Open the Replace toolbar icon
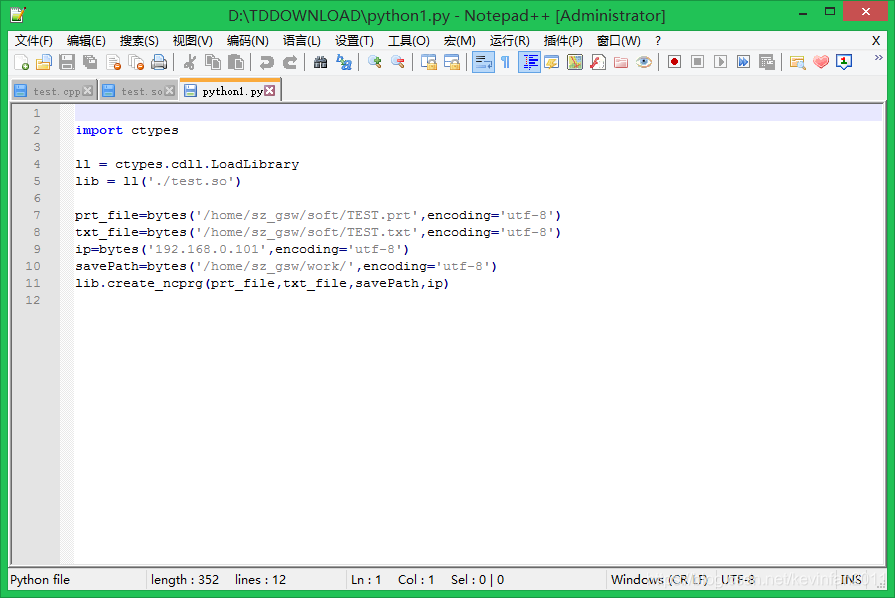895x598 pixels. pyautogui.click(x=344, y=62)
